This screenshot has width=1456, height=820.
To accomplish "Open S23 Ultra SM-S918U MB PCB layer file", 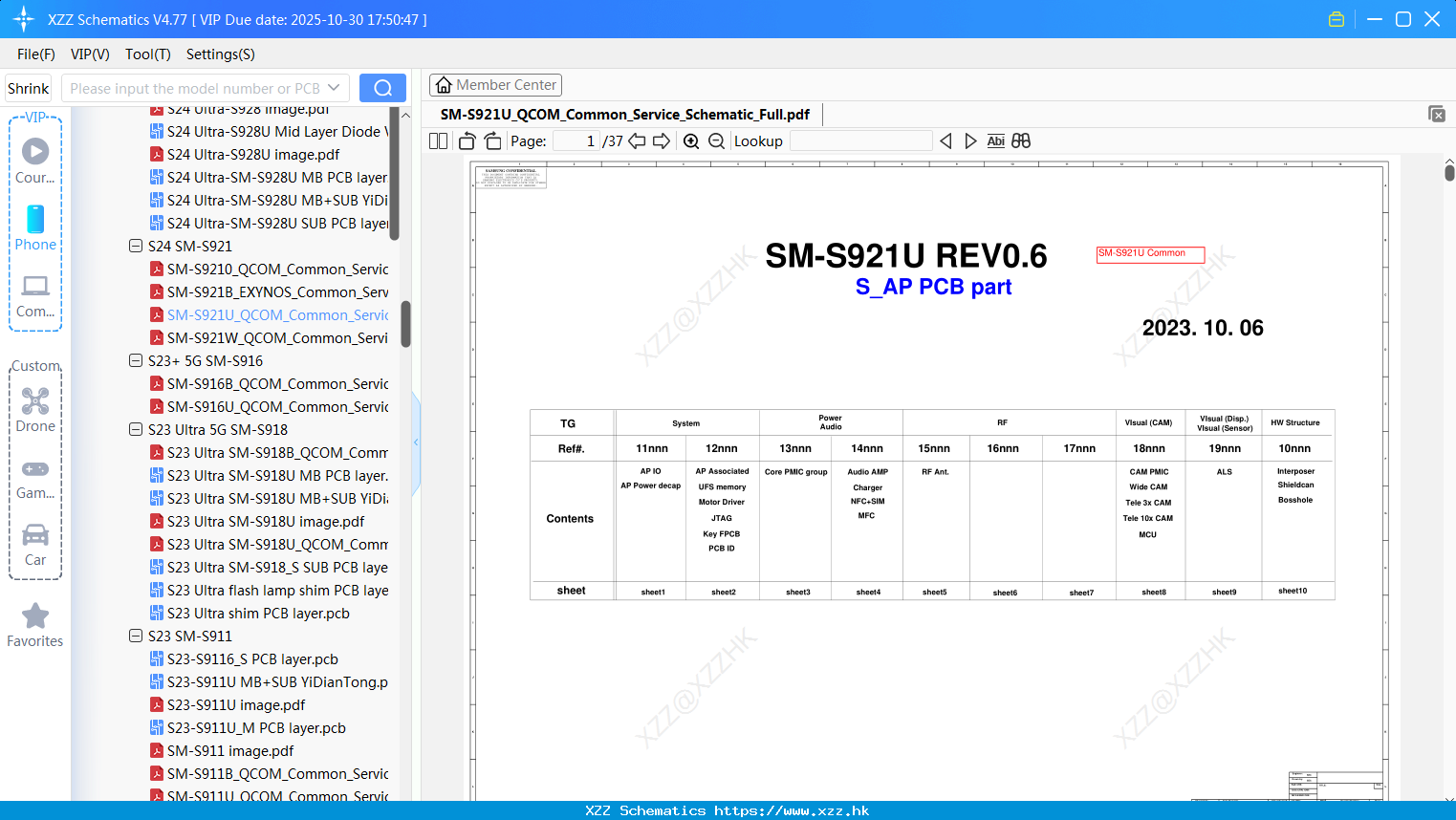I will (x=270, y=475).
